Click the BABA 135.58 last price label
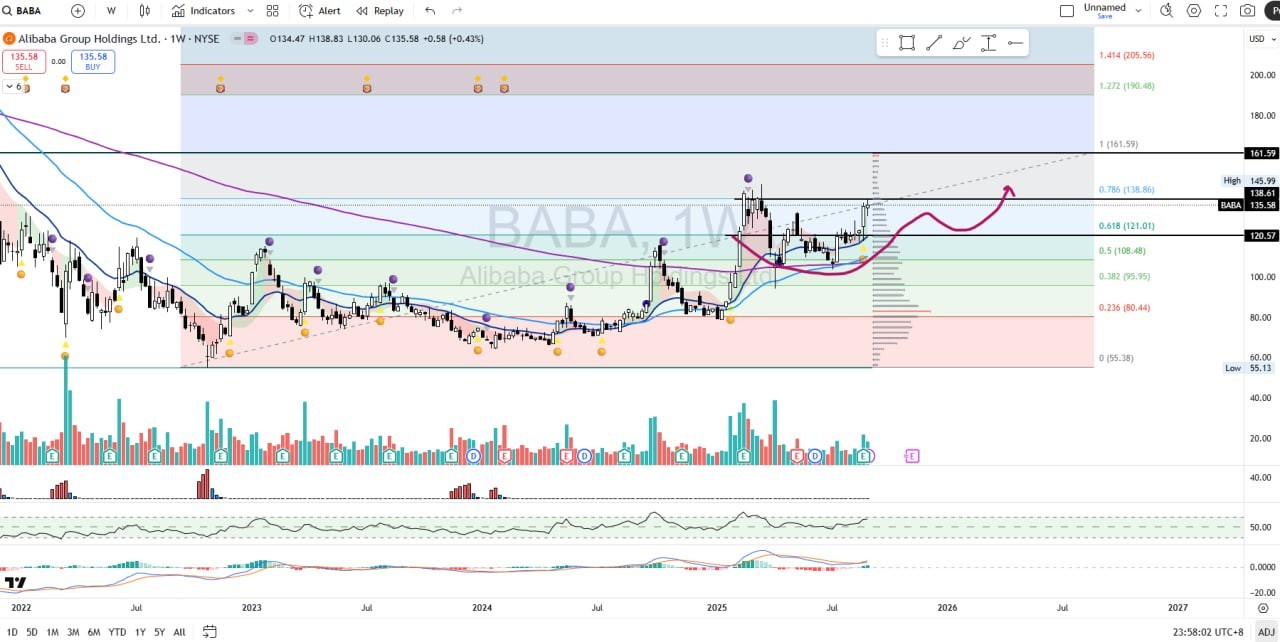The height and width of the screenshot is (642, 1280). (x=1249, y=205)
